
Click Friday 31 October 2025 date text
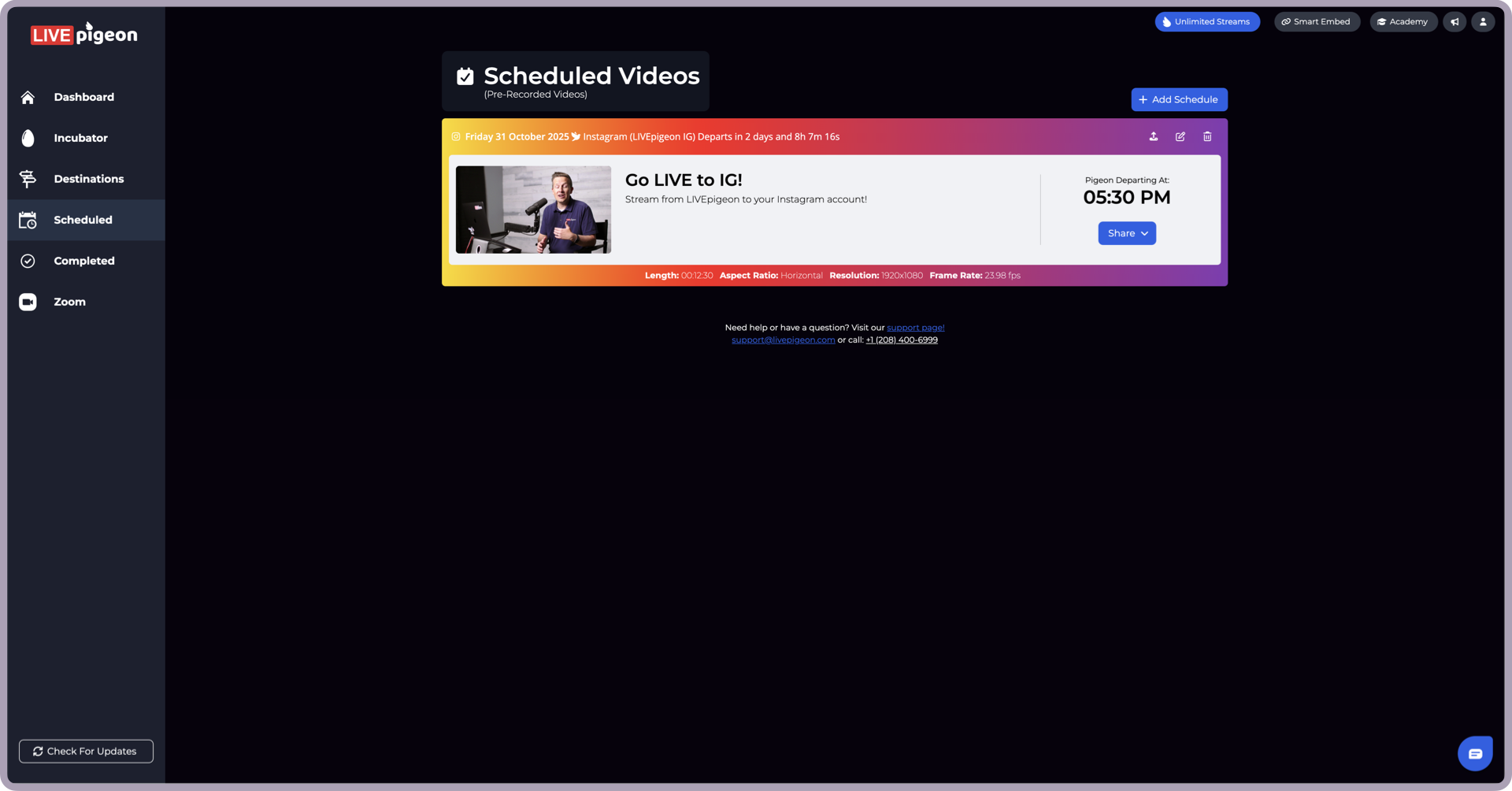pos(517,136)
